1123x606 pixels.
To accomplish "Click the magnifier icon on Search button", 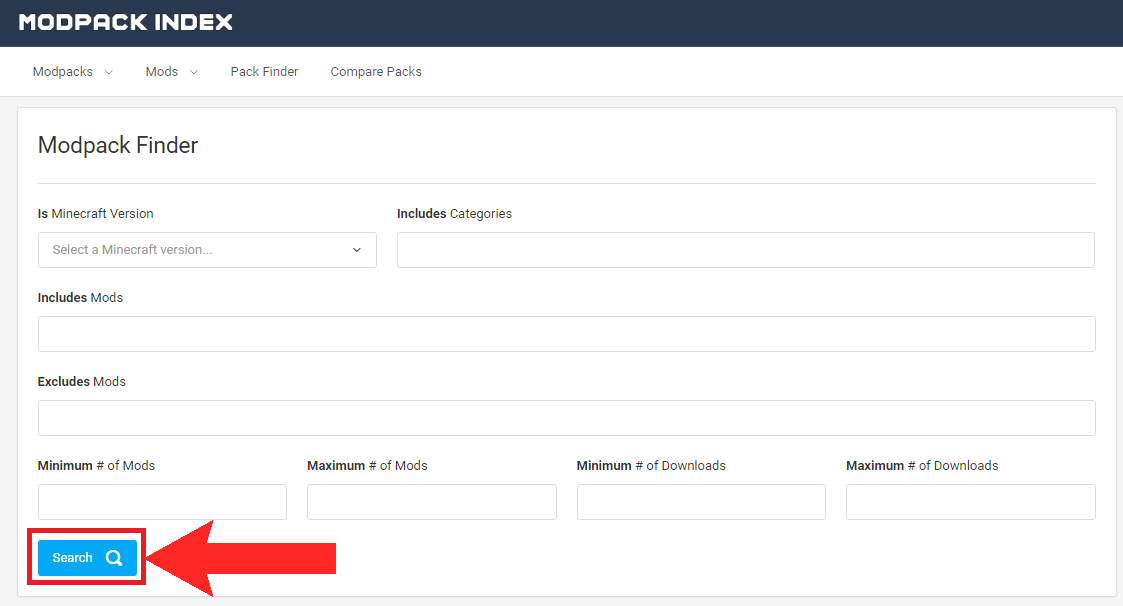I will [114, 558].
